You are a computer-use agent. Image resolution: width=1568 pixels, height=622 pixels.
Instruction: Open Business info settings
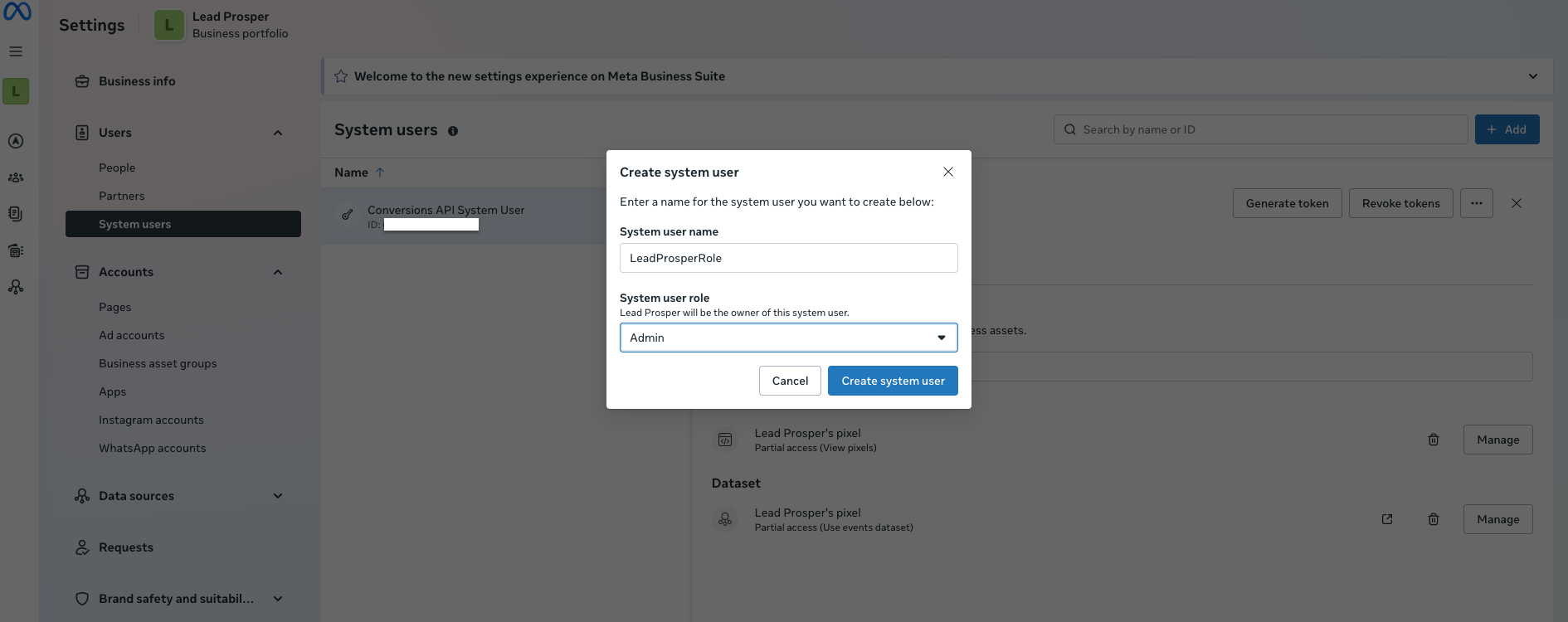pyautogui.click(x=137, y=81)
